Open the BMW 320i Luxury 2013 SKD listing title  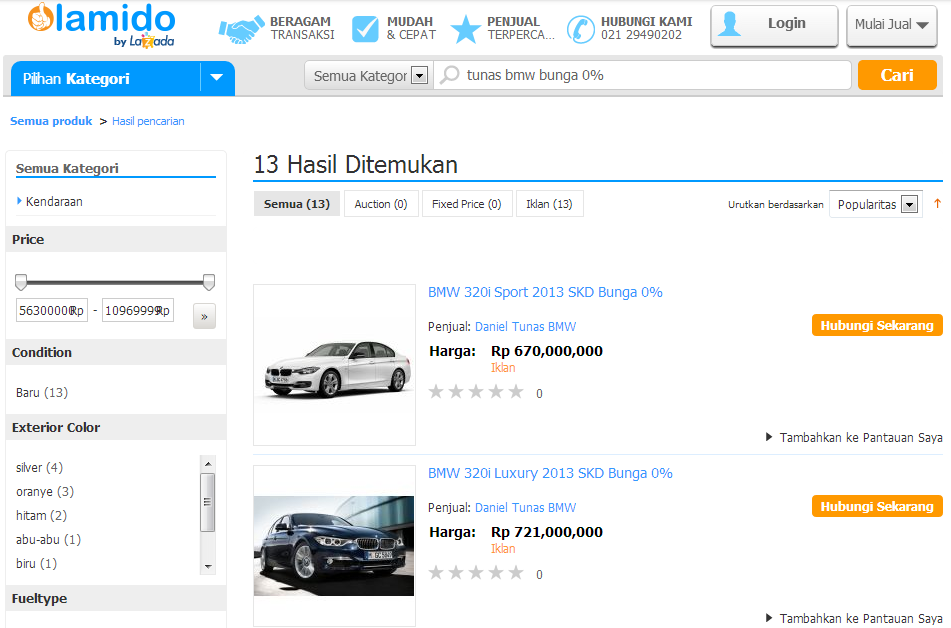550,473
